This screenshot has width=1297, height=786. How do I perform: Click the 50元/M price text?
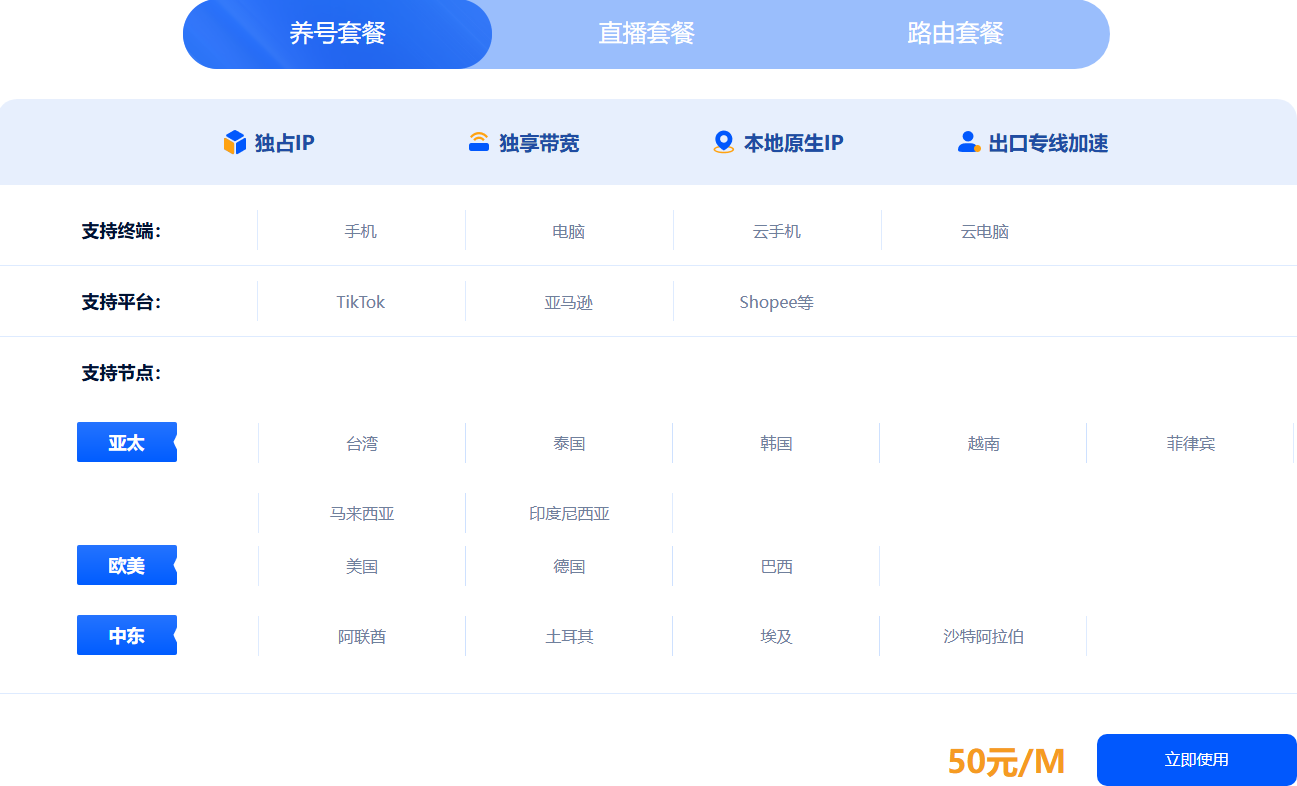click(1006, 762)
